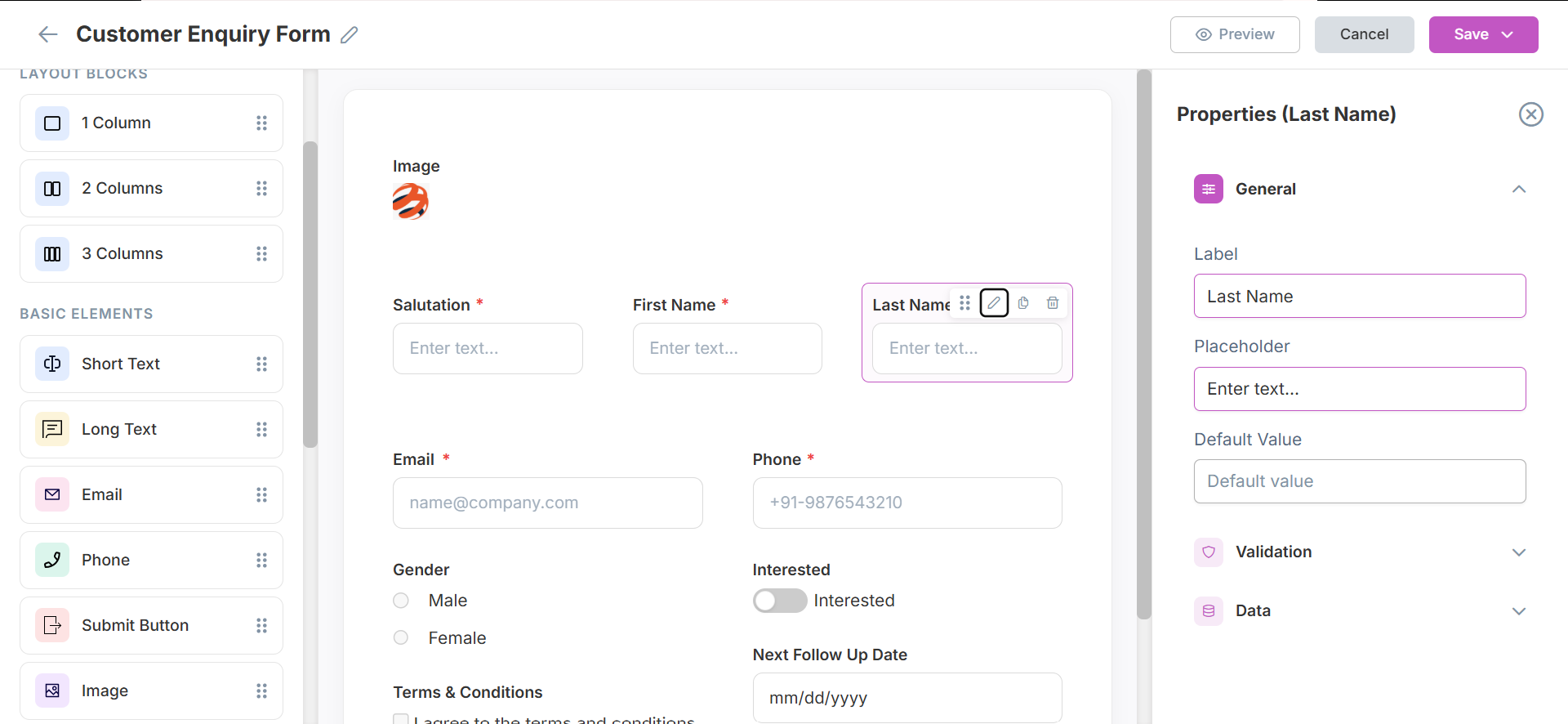Click the form canvas scrollbar
Viewport: 1568px width, 724px height.
(x=1144, y=344)
